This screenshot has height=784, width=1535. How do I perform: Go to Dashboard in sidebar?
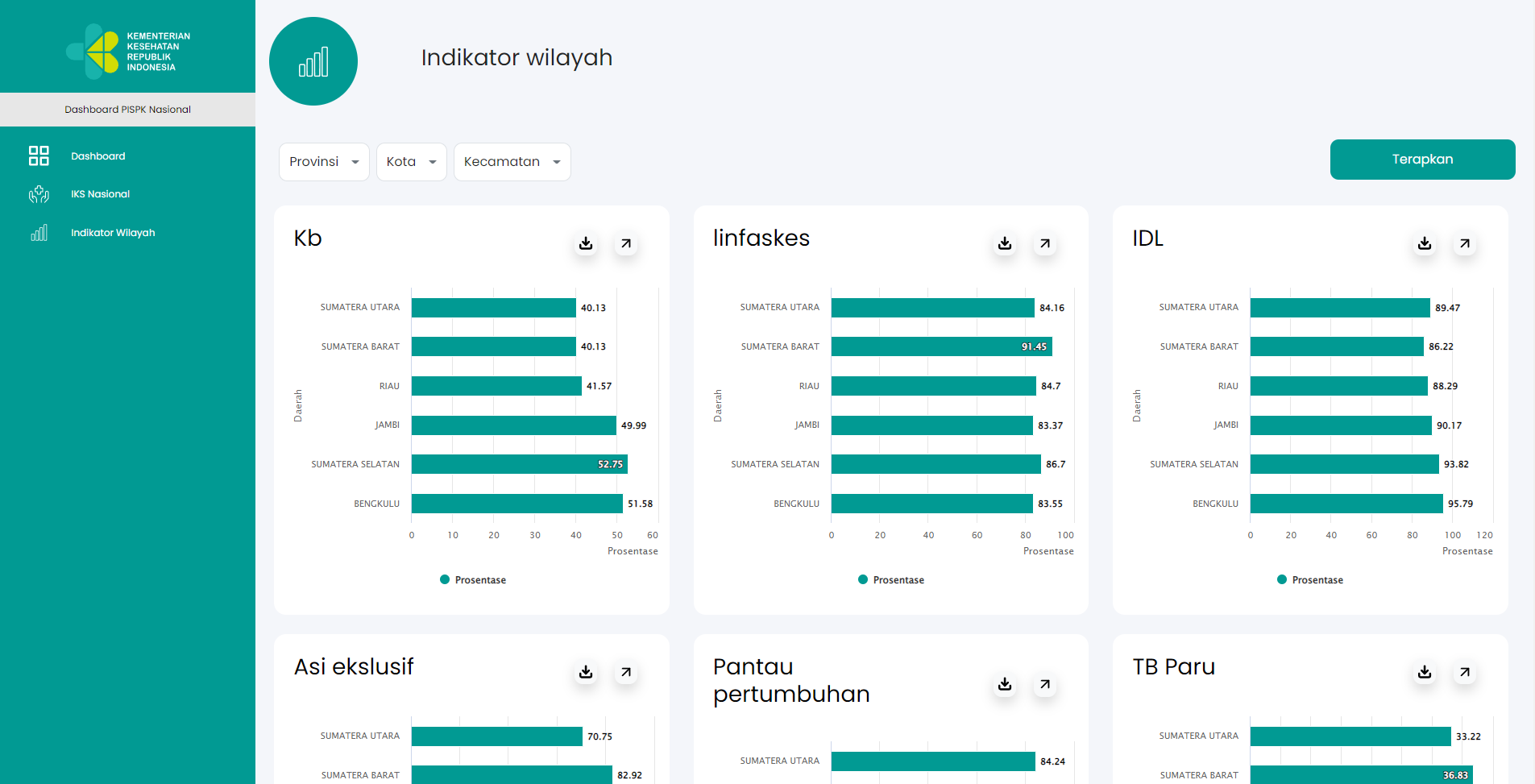[97, 156]
